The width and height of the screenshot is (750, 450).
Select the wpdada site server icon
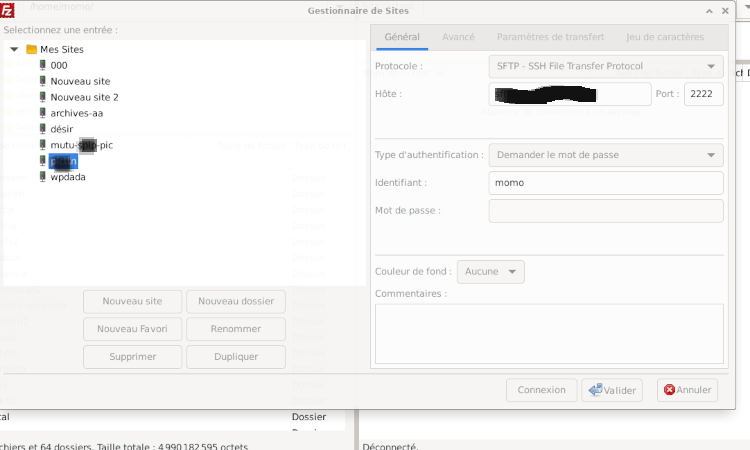tap(42, 177)
